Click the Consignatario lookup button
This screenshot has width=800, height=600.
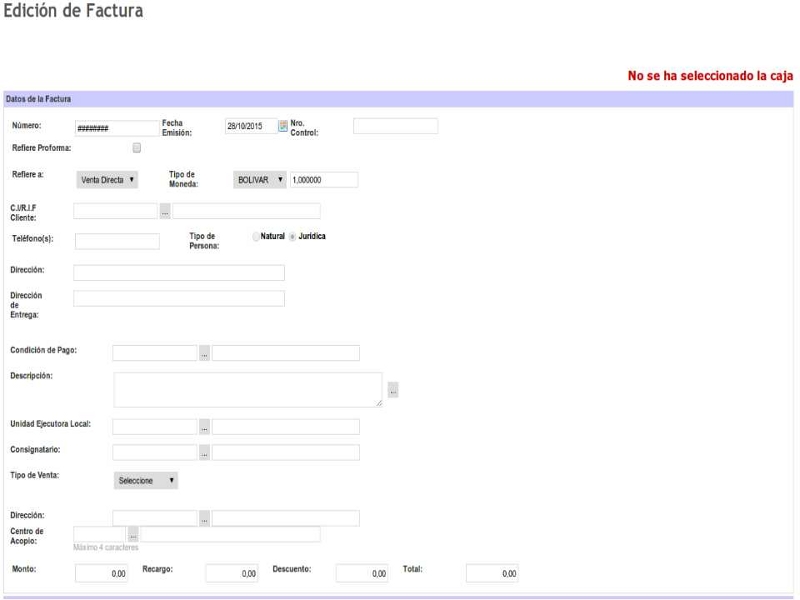(x=204, y=453)
